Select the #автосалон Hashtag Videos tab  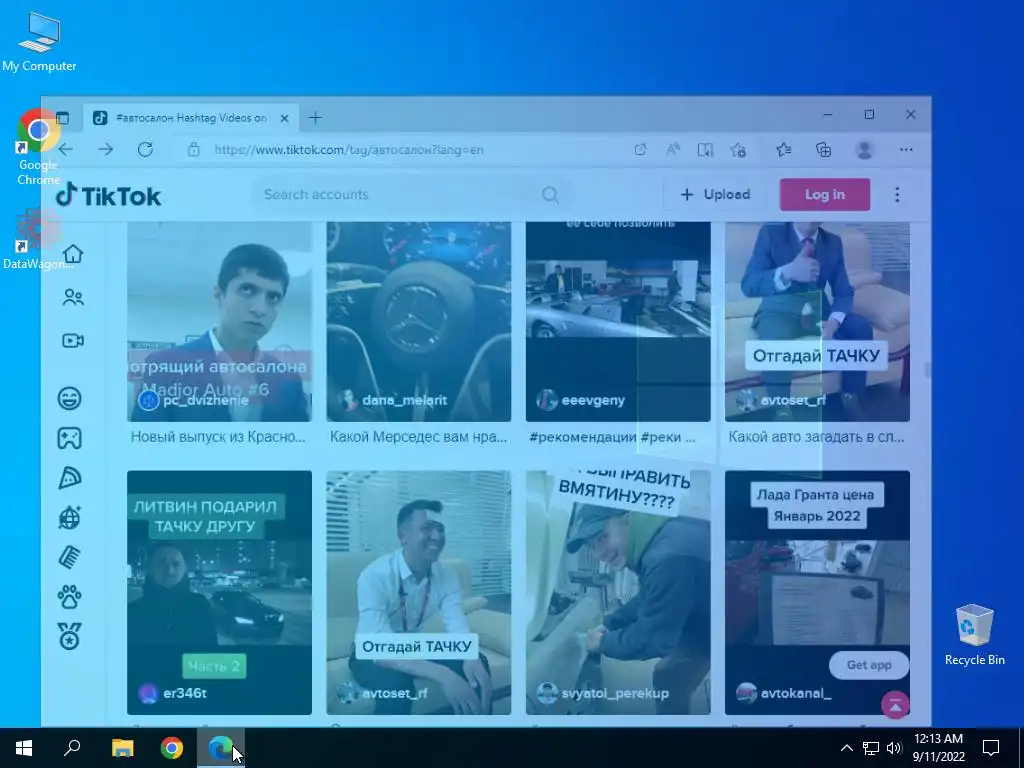click(x=191, y=118)
